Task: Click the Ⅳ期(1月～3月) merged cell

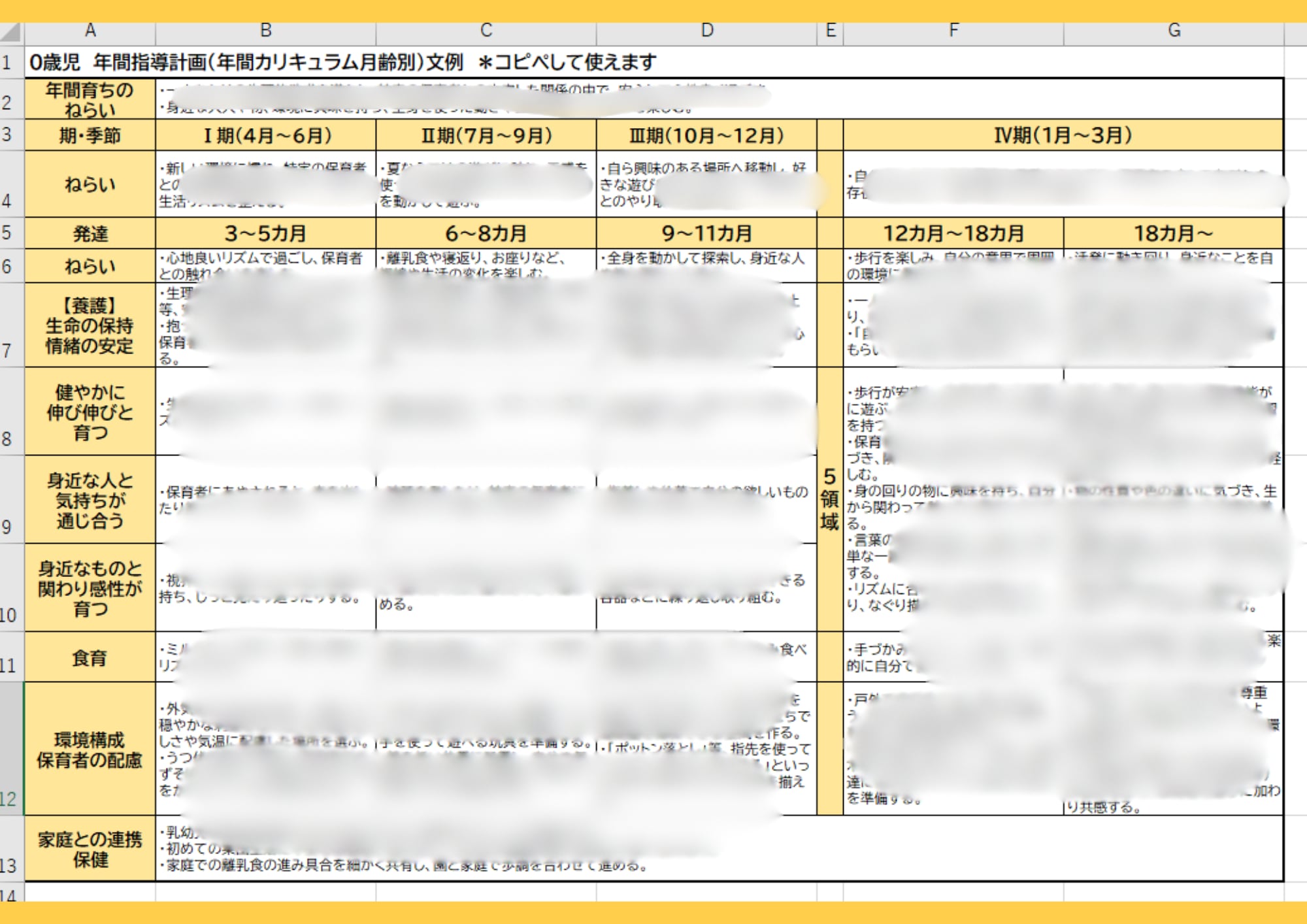Action: (x=1063, y=135)
